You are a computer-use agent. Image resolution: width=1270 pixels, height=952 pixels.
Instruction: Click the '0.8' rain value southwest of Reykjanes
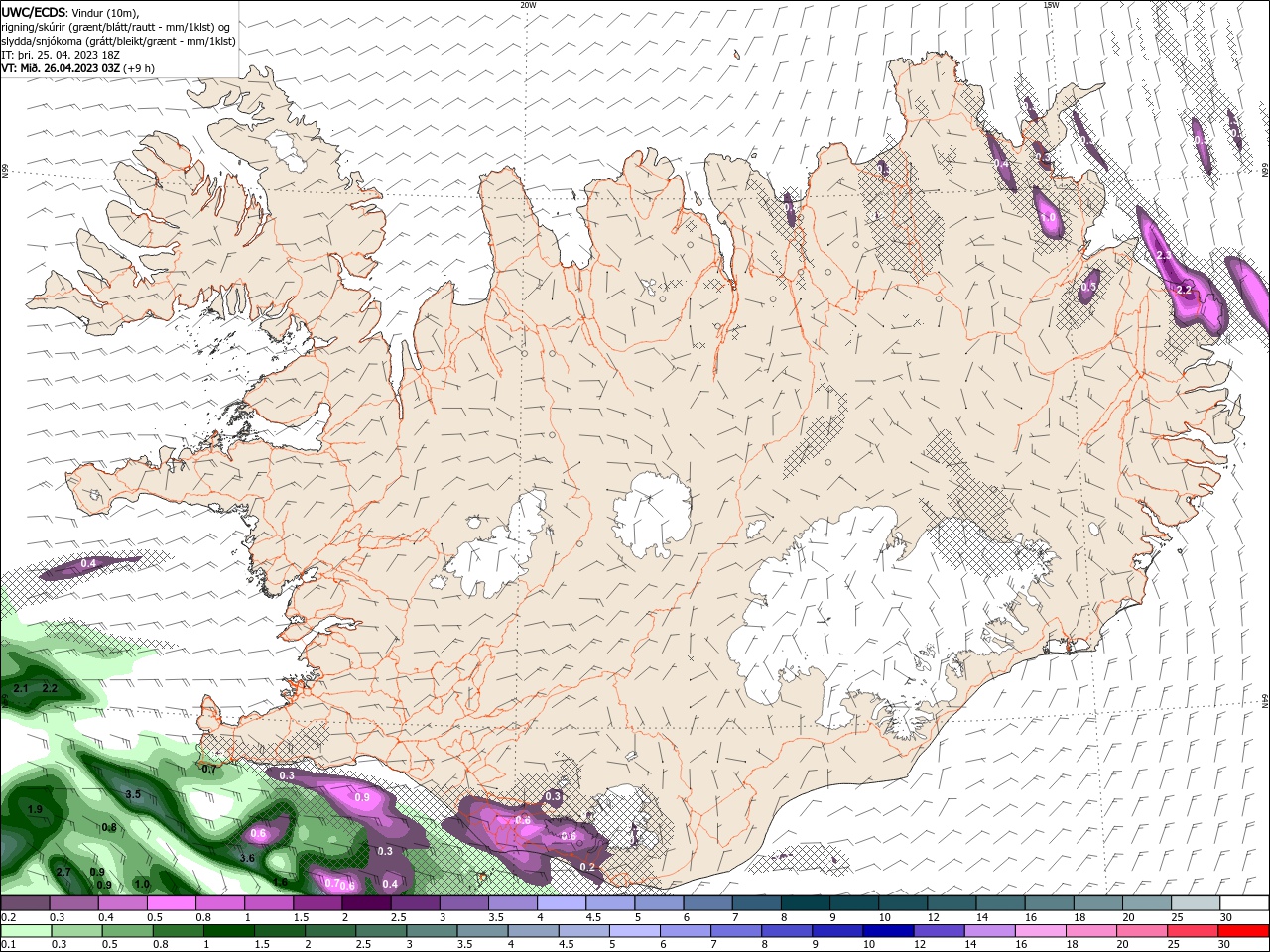(109, 827)
